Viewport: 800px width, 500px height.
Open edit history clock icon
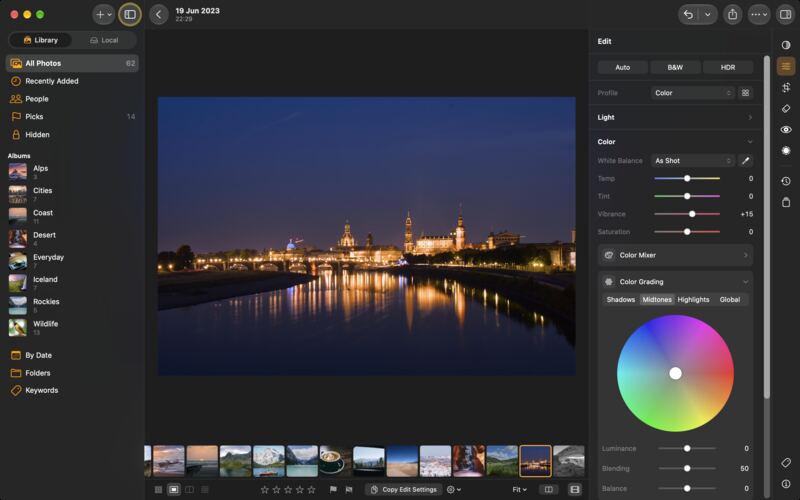(786, 181)
